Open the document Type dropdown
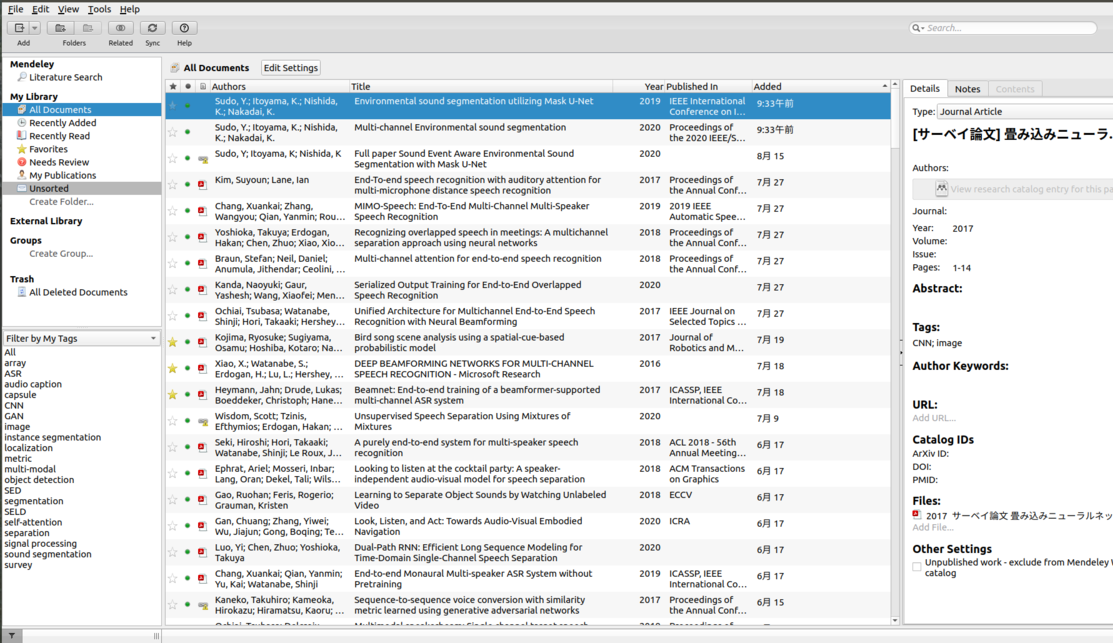Viewport: 1113px width, 643px height. 1025,111
